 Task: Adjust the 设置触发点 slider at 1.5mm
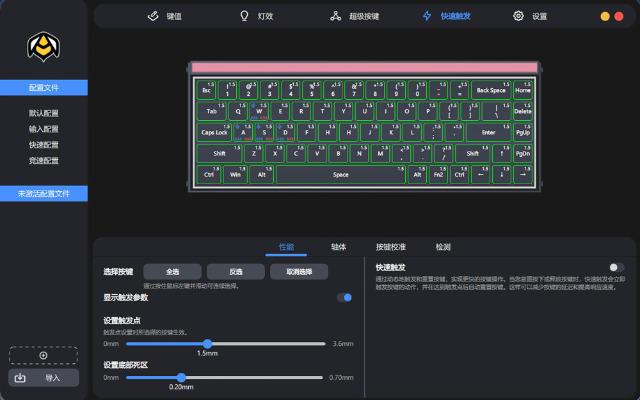click(207, 344)
